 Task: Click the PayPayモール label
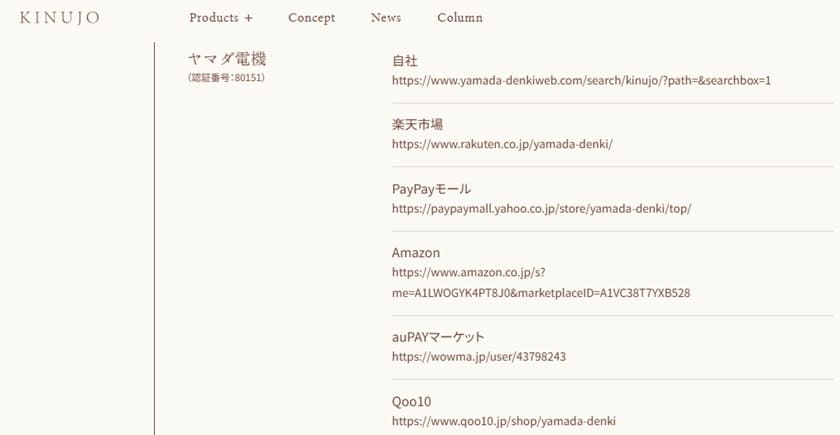[x=431, y=189]
